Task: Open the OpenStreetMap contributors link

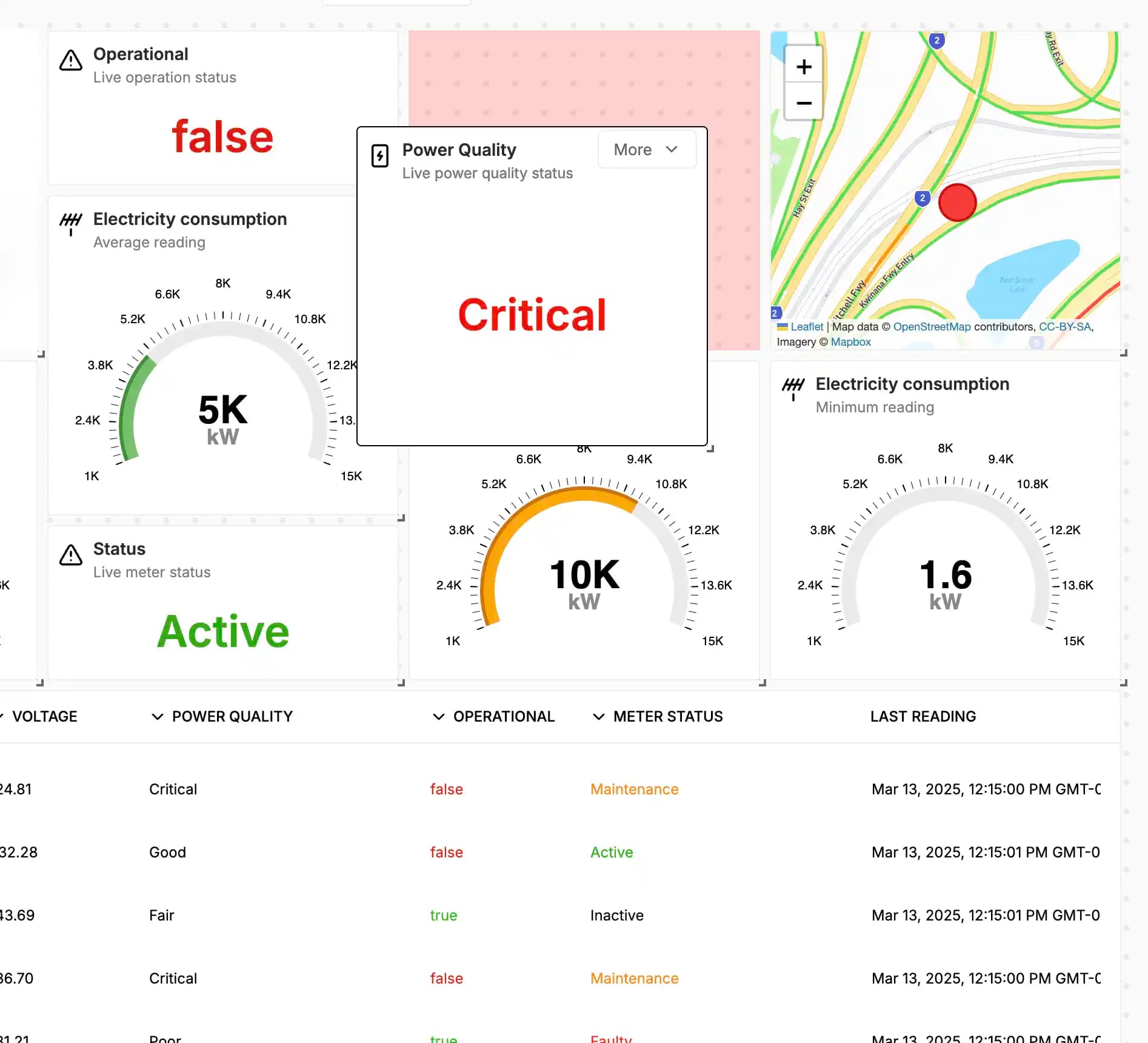Action: point(932,327)
